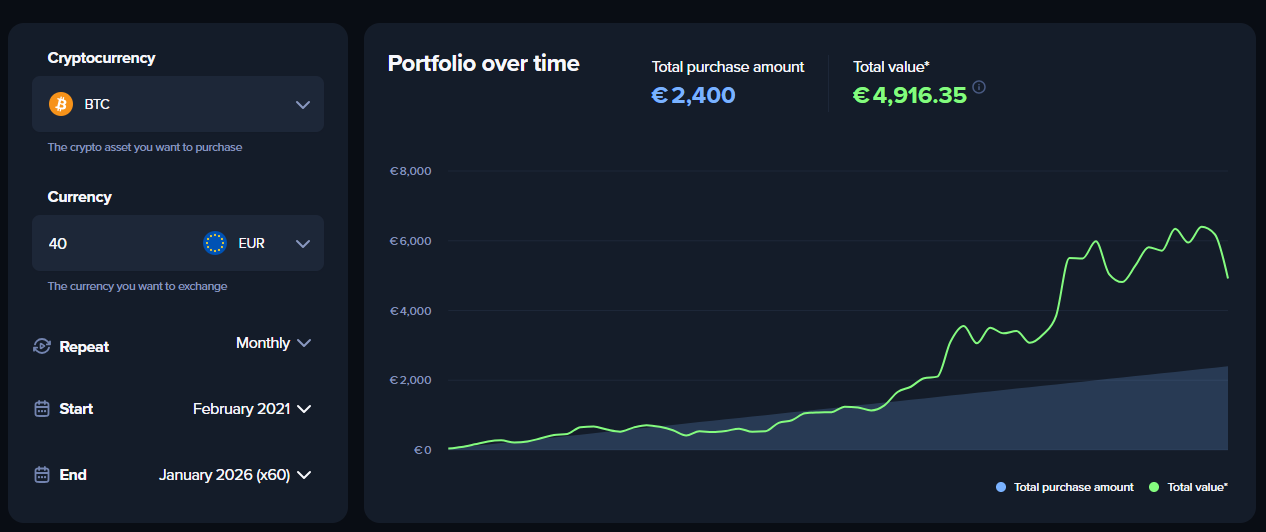This screenshot has height=532, width=1266.
Task: Click the blue Total purchase amount legend dot
Action: pyautogui.click(x=1001, y=487)
